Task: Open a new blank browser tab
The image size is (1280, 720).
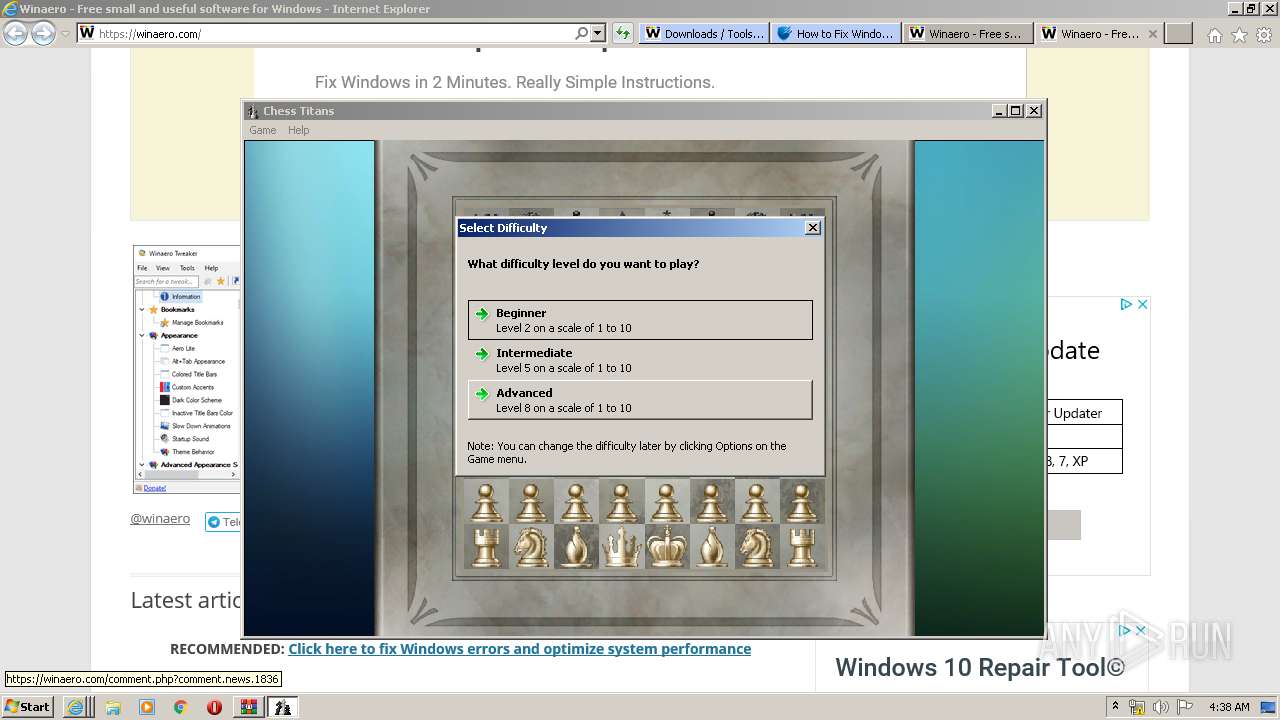Action: [x=1180, y=33]
